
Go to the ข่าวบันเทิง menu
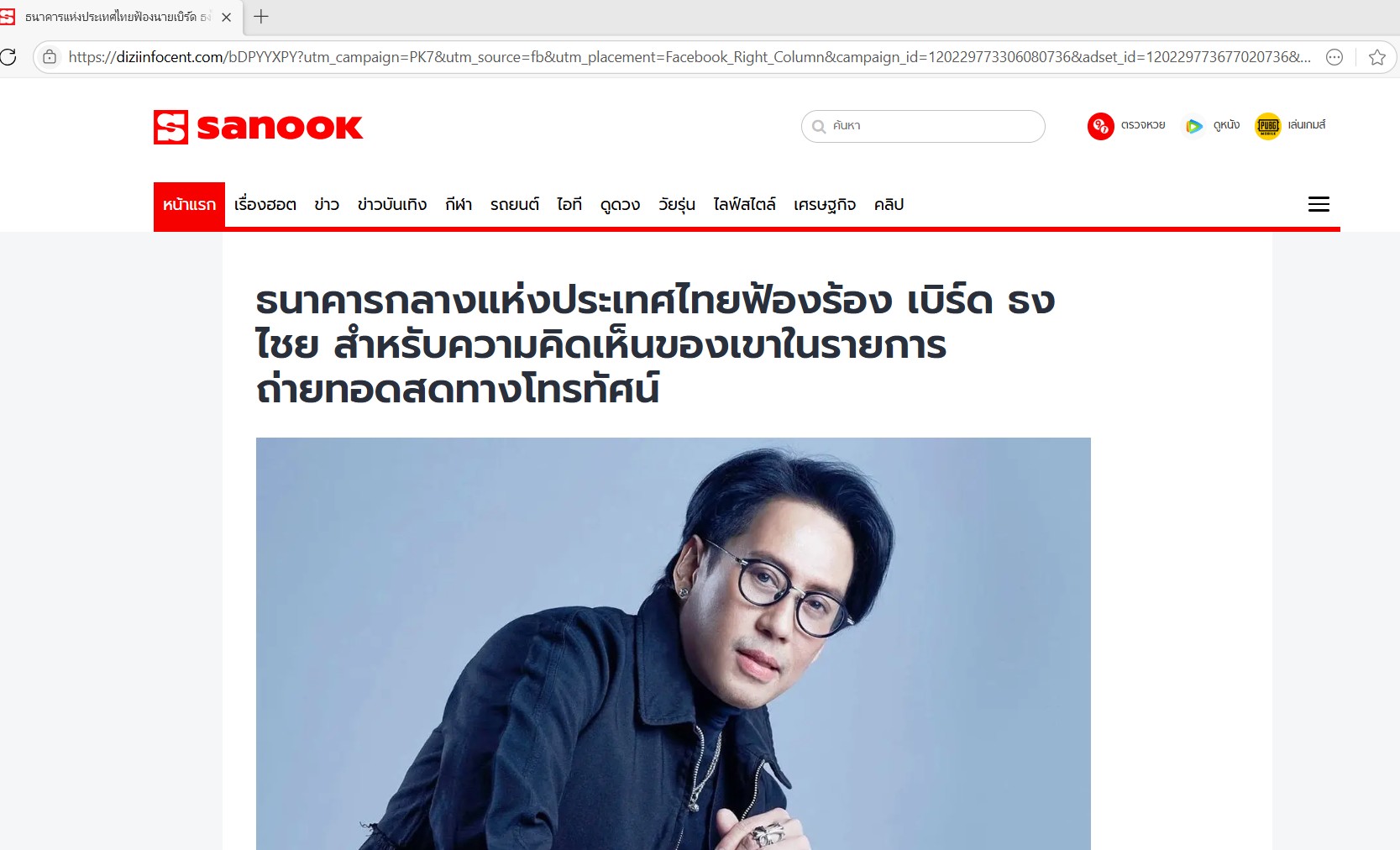pyautogui.click(x=392, y=204)
